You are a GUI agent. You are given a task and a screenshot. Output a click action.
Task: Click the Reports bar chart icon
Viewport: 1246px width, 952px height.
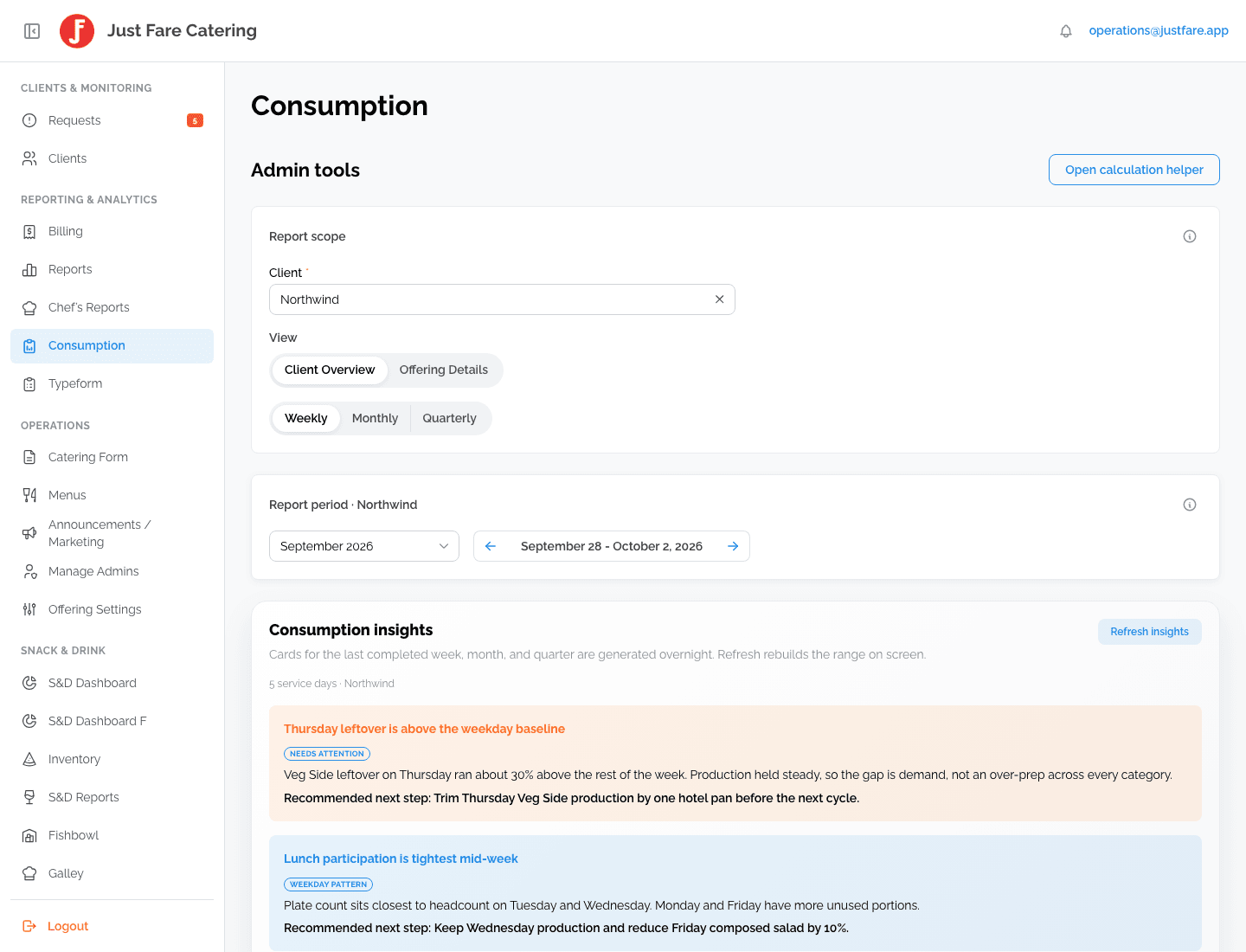29,269
